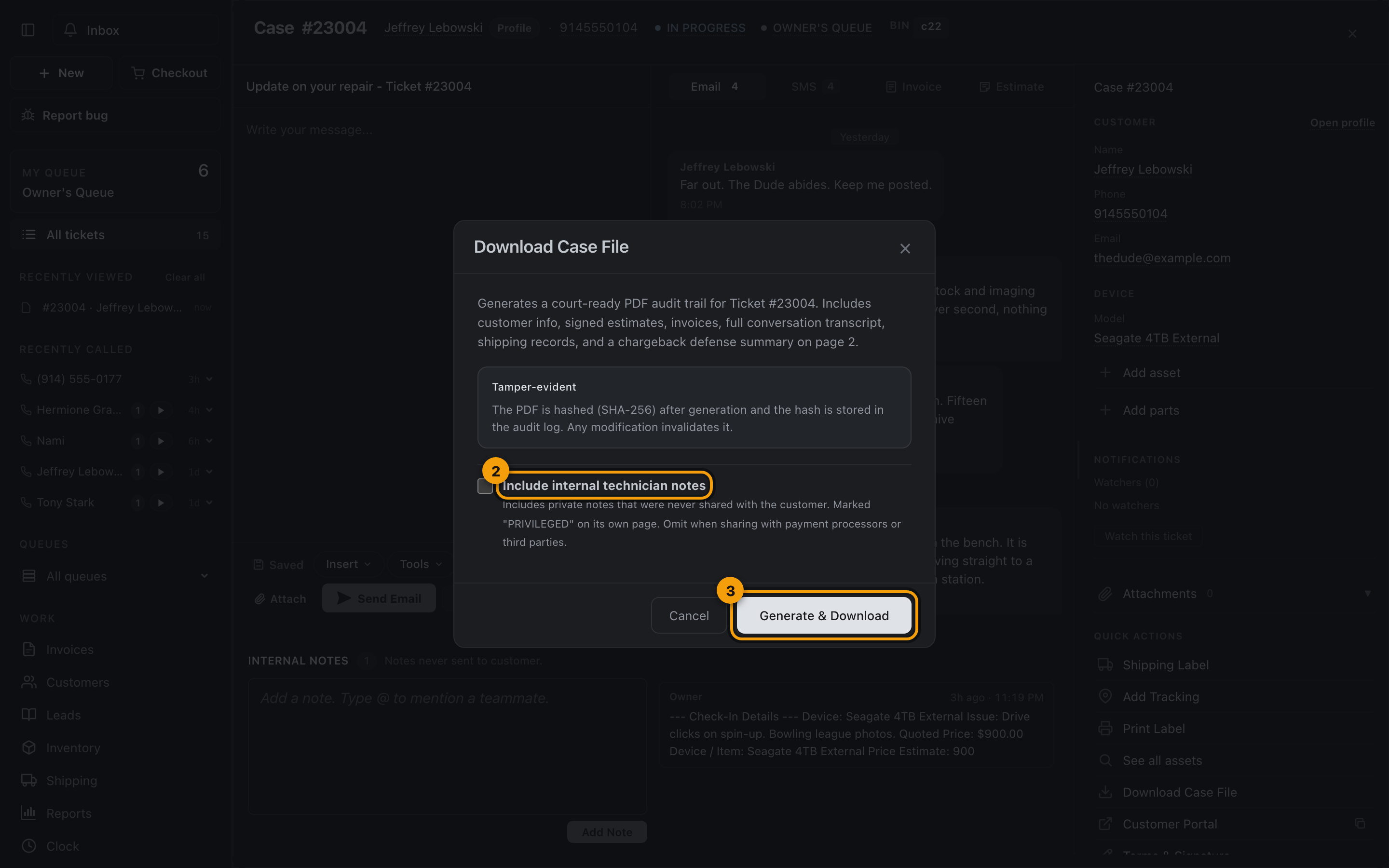The width and height of the screenshot is (1389, 868).
Task: Click Add Note button
Action: click(607, 832)
